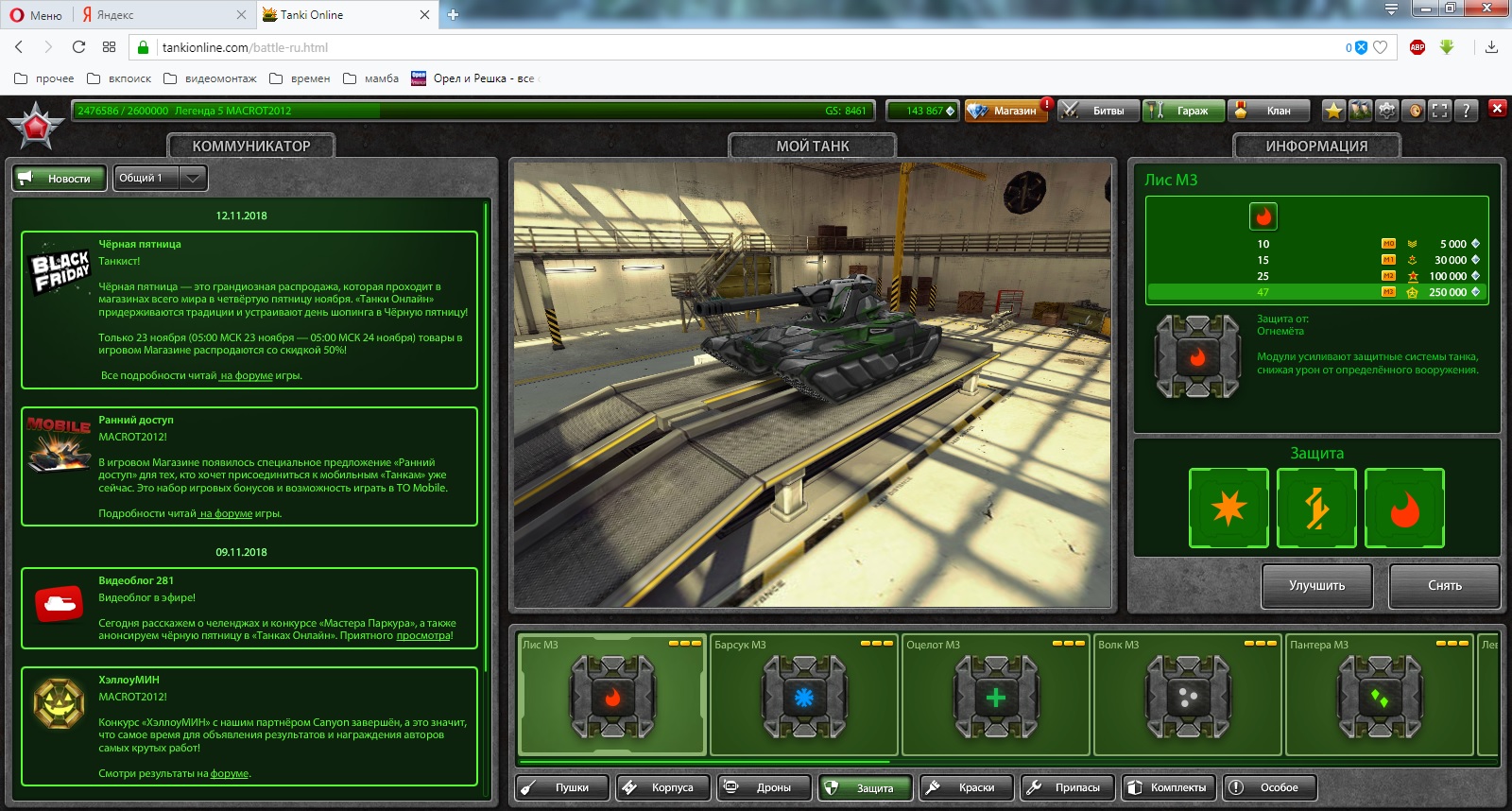Open the help question mark icon
This screenshot has height=811, width=1512.
click(x=1466, y=111)
